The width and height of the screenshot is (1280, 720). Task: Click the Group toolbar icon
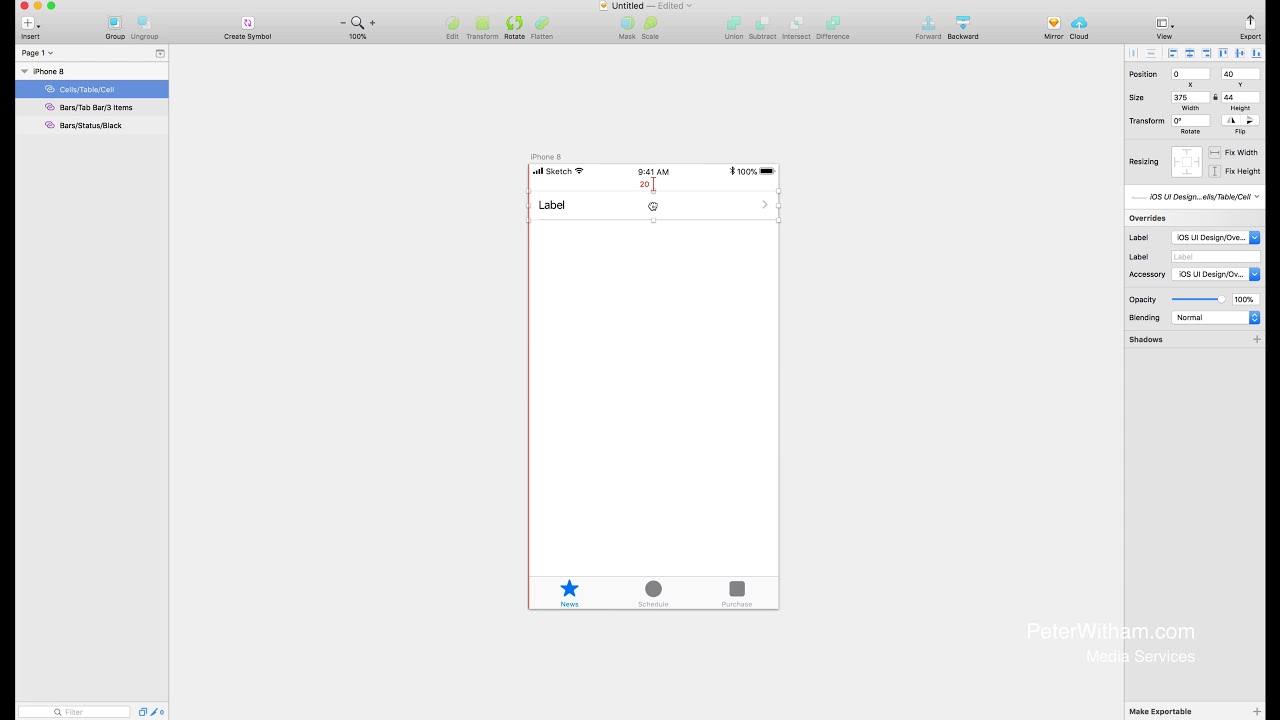(x=115, y=23)
